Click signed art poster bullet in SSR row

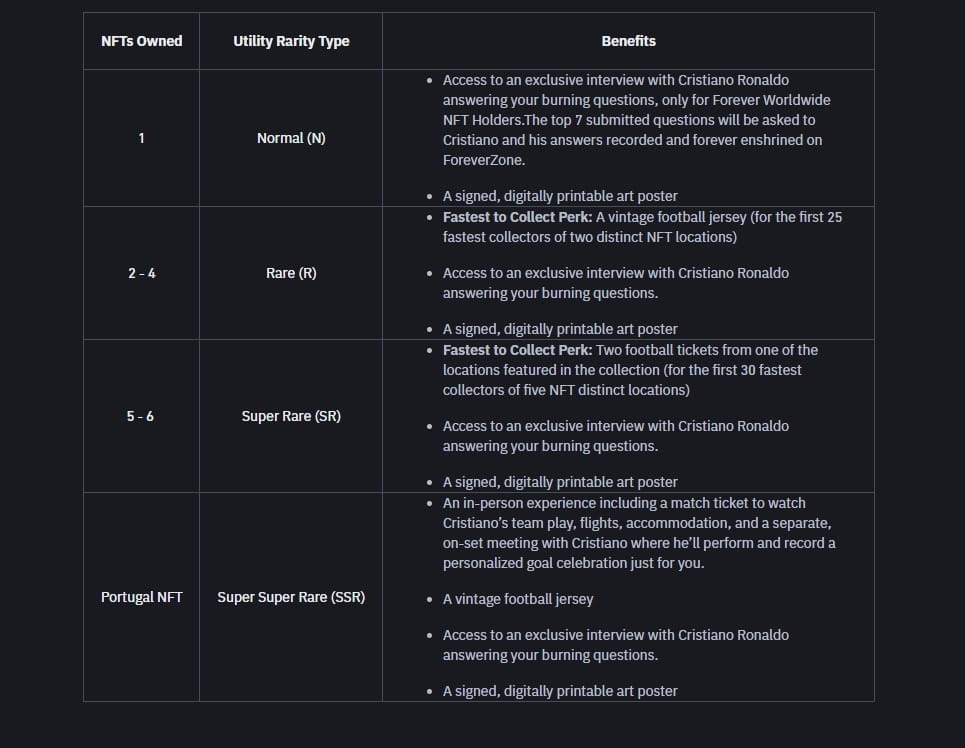[x=560, y=691]
